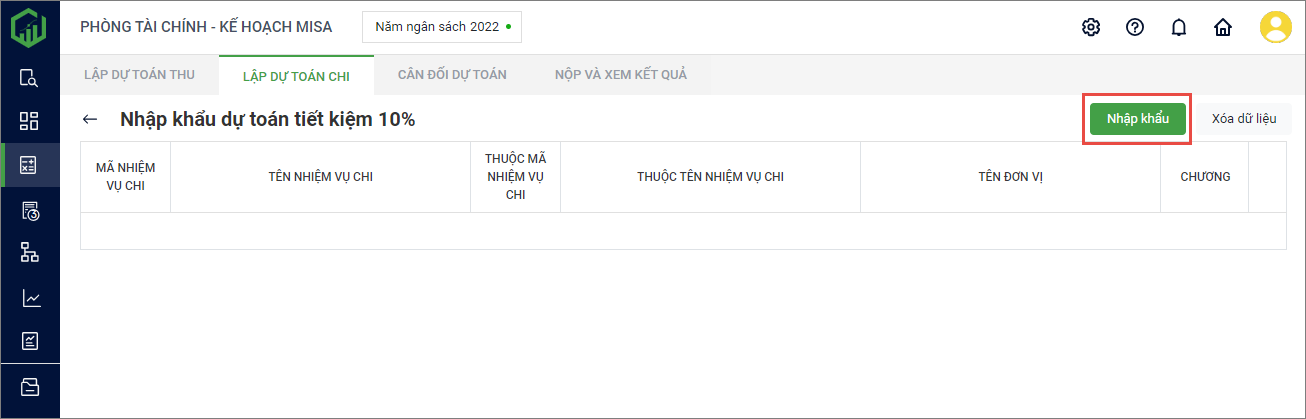The width and height of the screenshot is (1306, 419).
Task: Click the back arrow beside page title
Action: (90, 120)
